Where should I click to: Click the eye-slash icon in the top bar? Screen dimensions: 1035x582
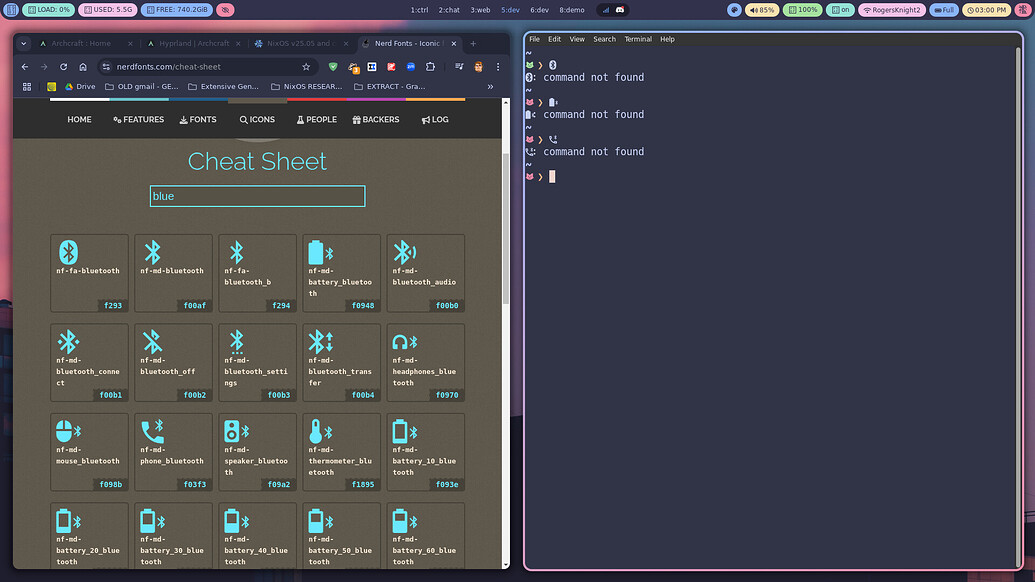[x=224, y=9]
